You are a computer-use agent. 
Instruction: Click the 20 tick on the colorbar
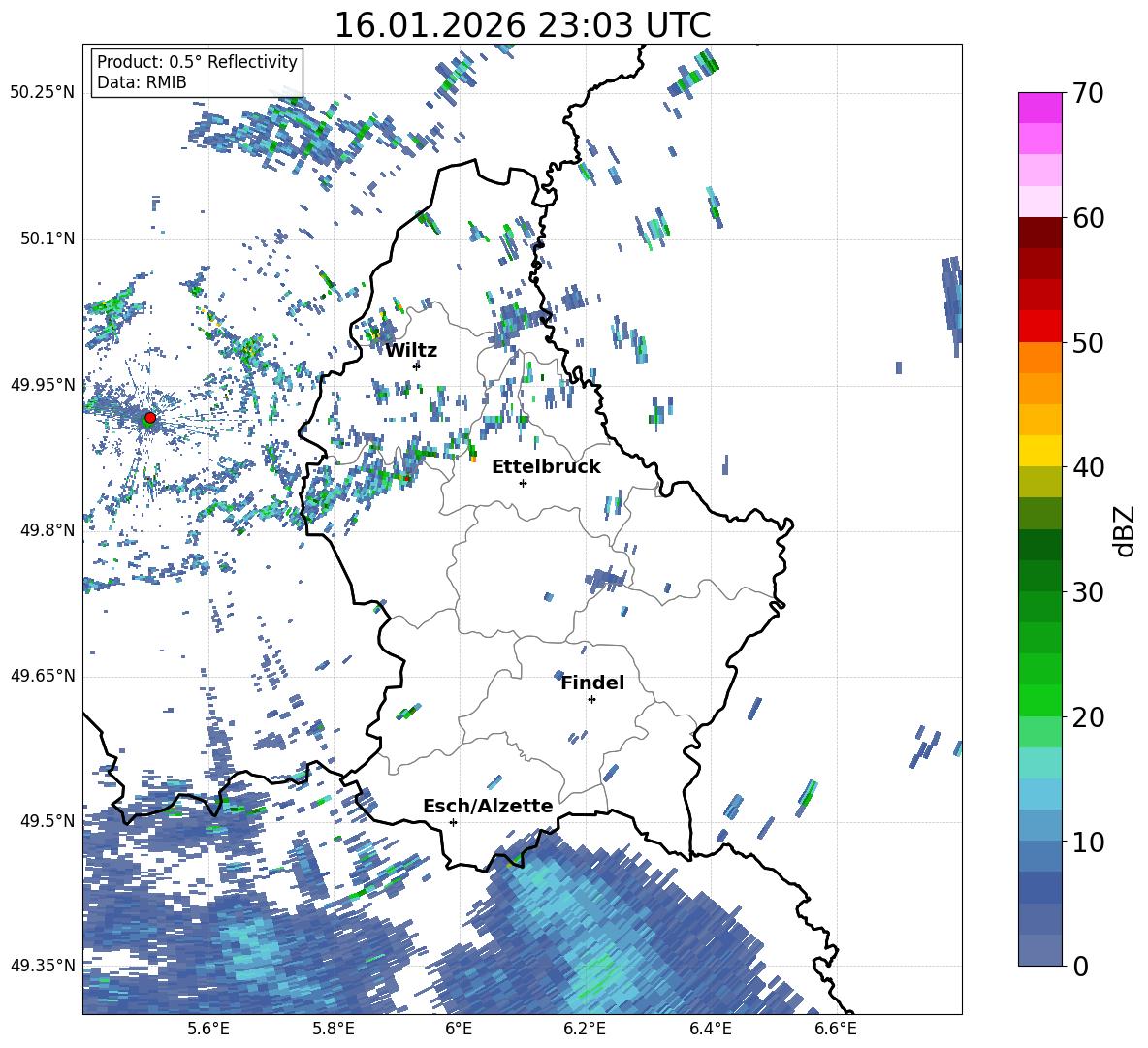coord(1088,716)
